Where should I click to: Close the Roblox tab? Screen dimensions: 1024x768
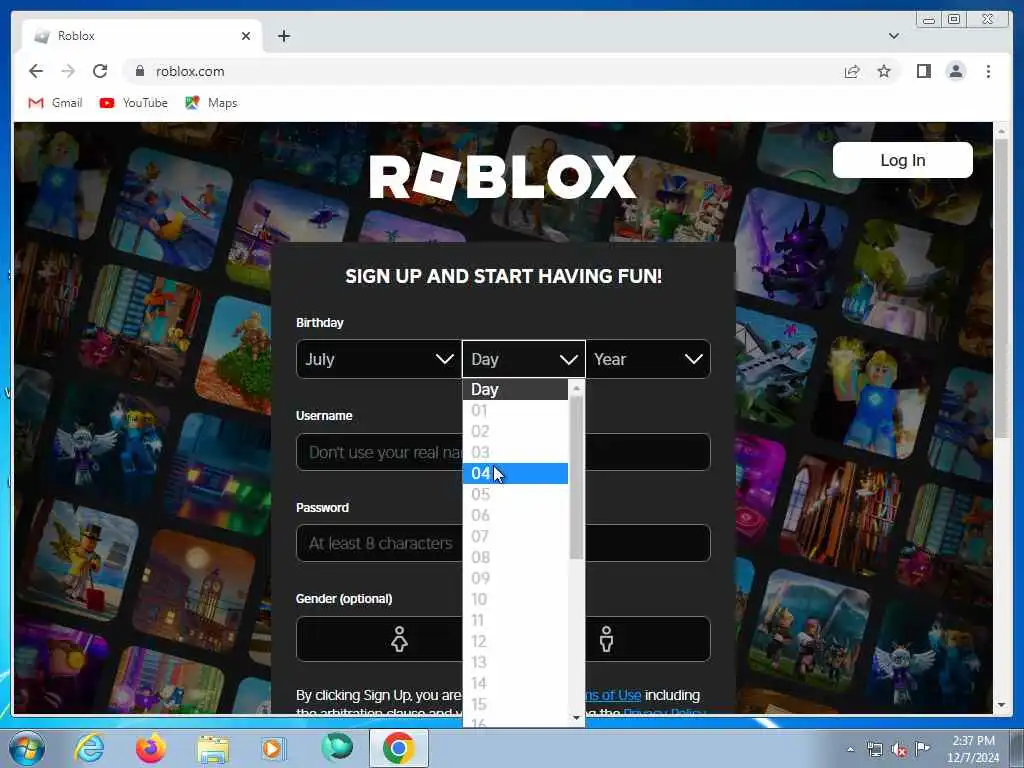[x=246, y=36]
